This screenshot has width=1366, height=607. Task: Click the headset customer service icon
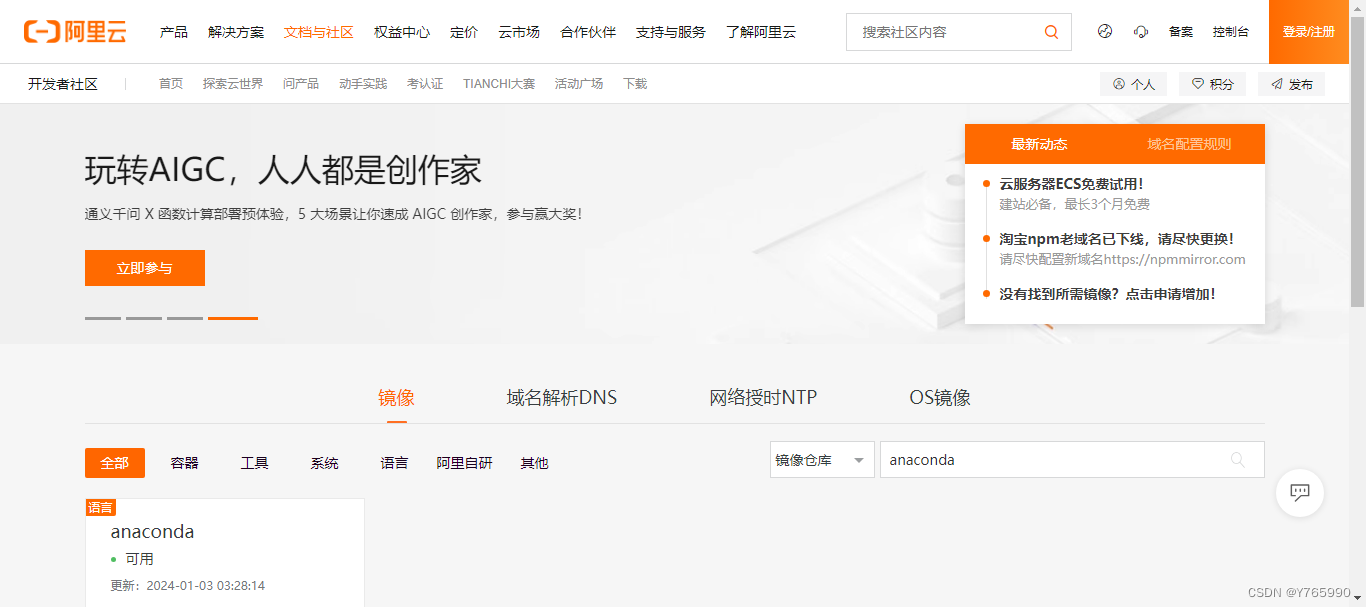click(1141, 32)
